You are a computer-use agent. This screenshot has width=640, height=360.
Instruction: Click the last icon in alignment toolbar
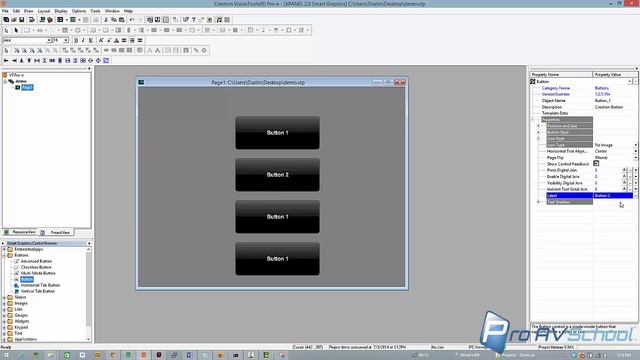tap(106, 60)
